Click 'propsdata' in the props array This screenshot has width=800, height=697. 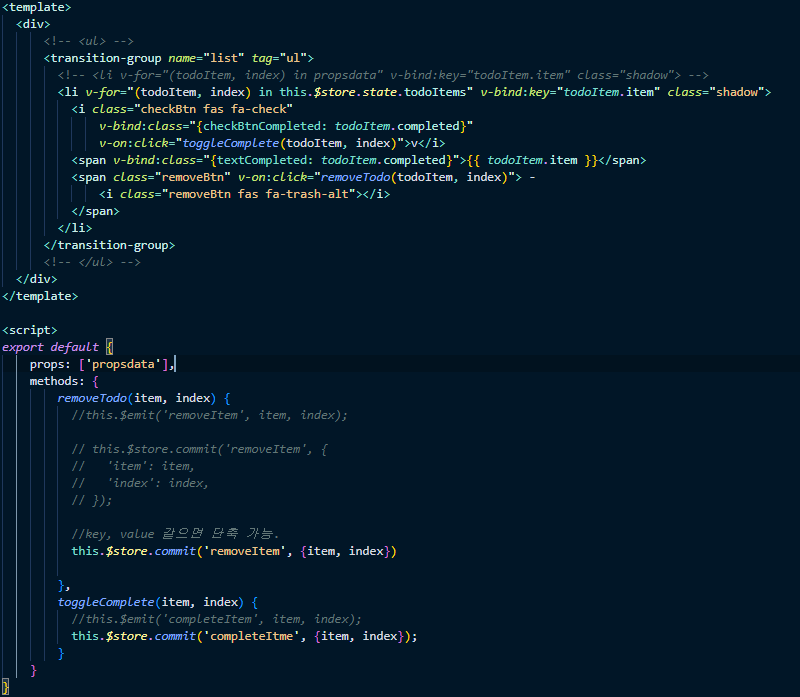(123, 364)
